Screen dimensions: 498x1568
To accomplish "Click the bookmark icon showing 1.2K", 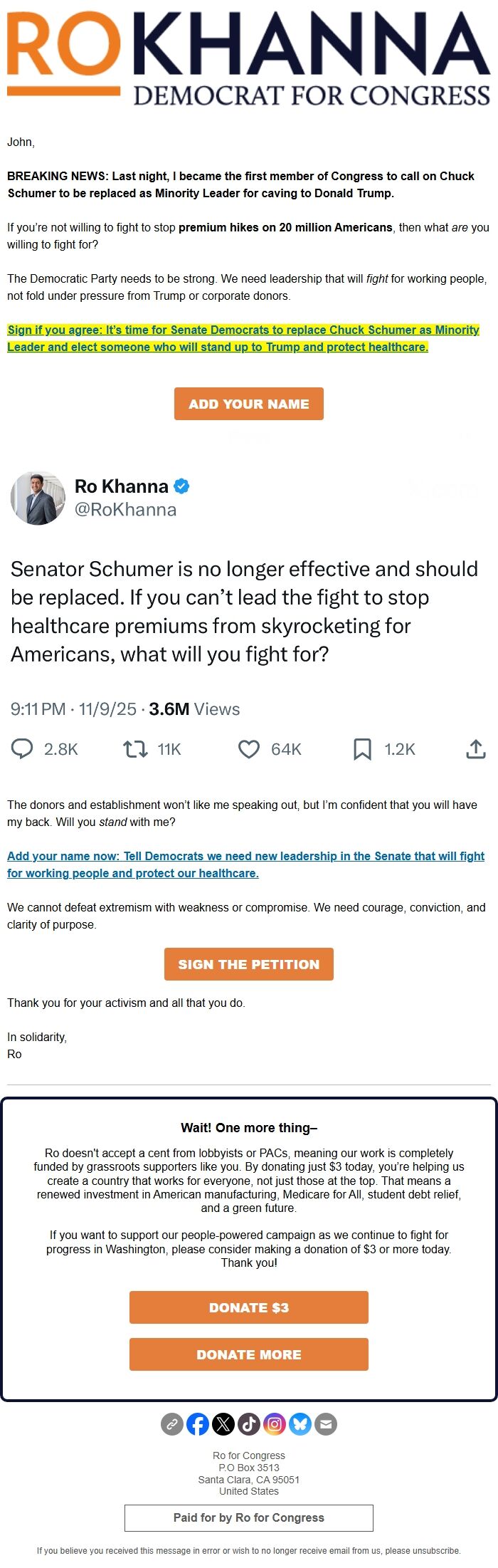I will tap(362, 749).
